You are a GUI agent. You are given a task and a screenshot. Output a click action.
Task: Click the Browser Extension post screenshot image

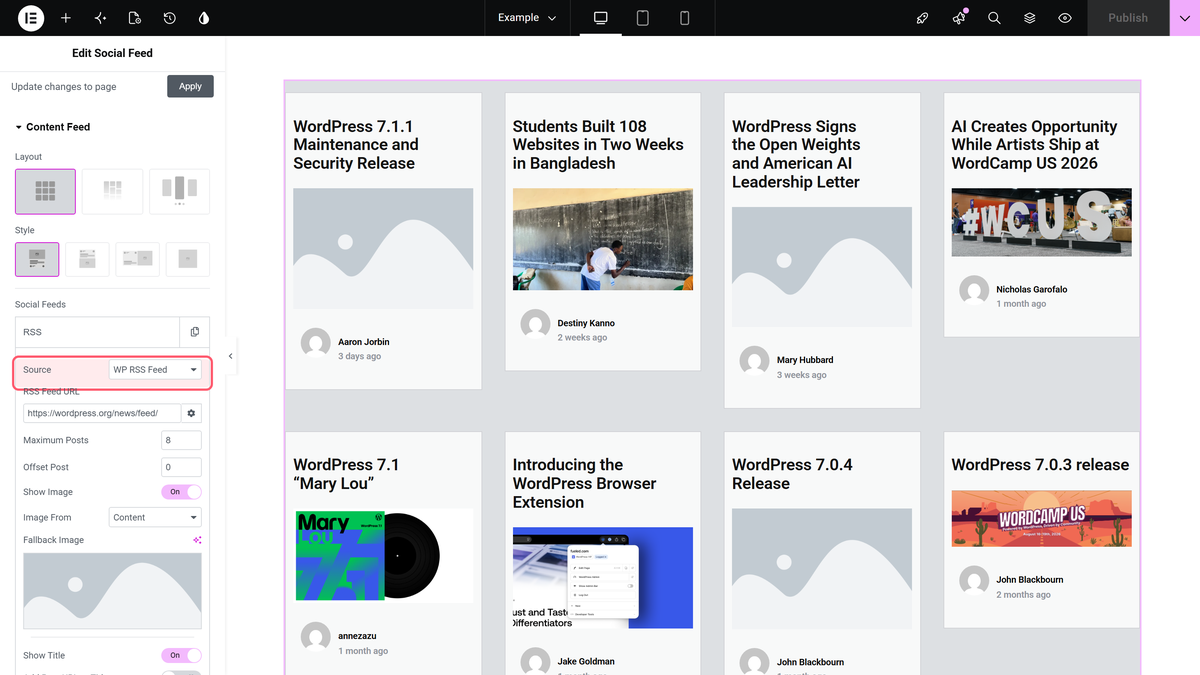pos(603,578)
